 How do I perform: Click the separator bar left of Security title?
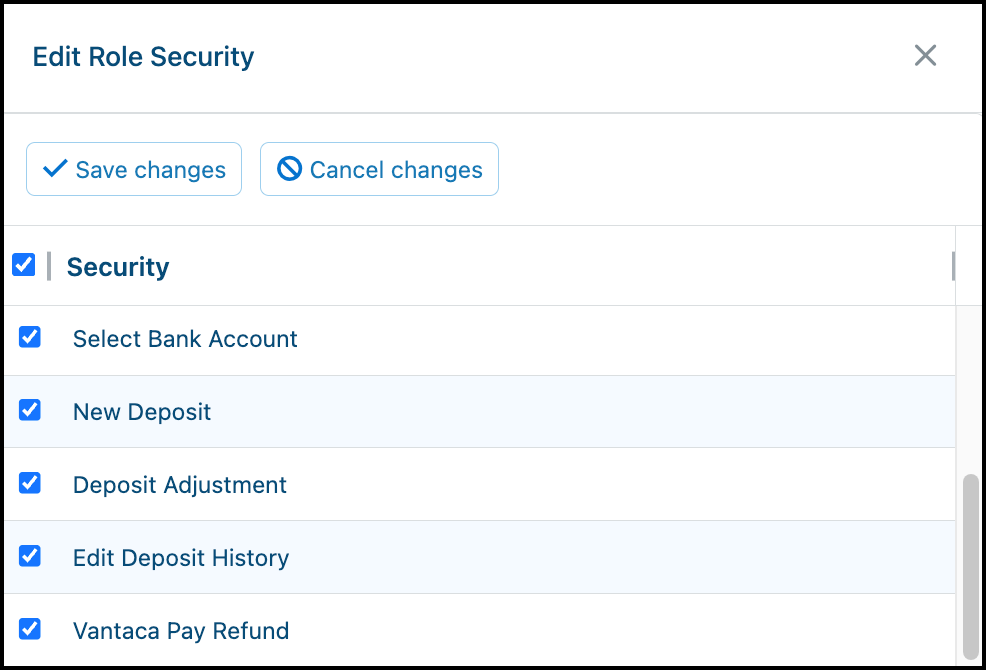coord(49,266)
